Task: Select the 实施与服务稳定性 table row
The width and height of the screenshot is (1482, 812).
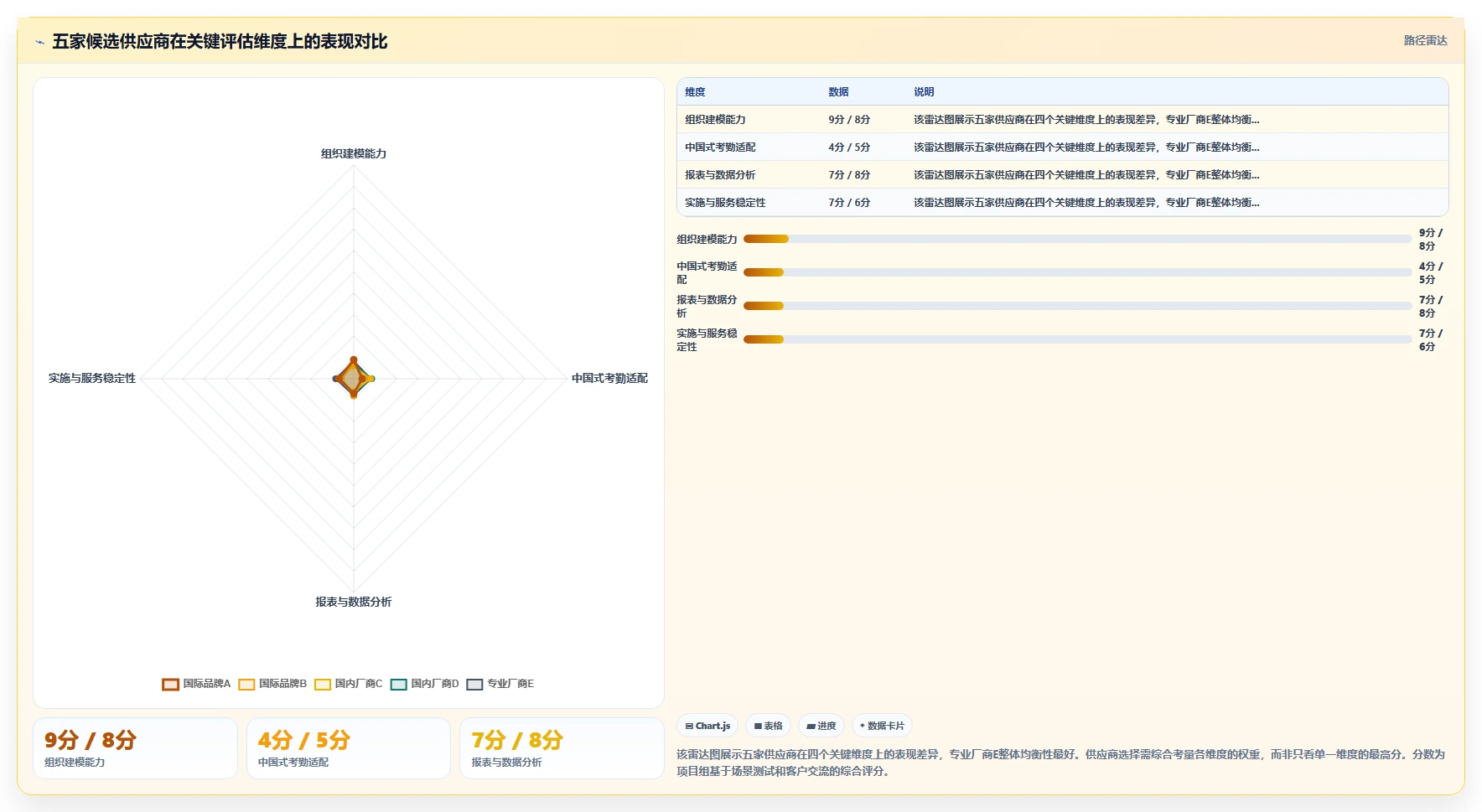Action: pos(1062,202)
